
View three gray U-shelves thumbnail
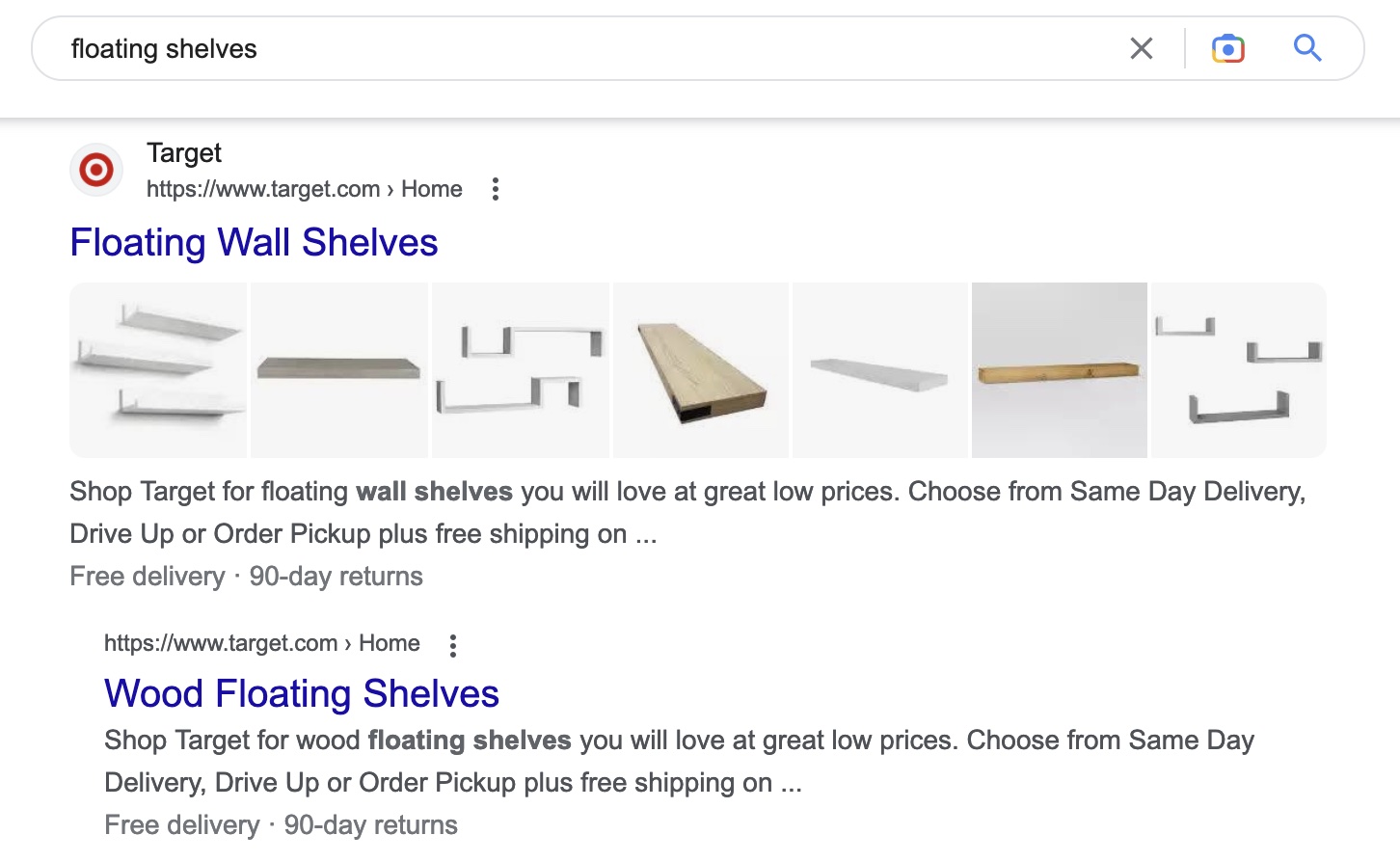pyautogui.click(x=1238, y=370)
